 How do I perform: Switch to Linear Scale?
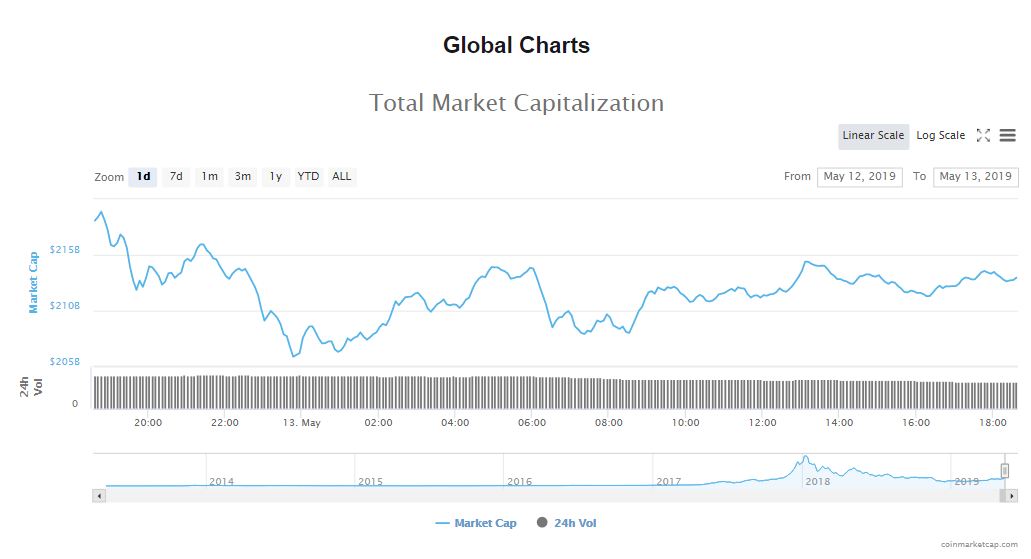coord(873,136)
